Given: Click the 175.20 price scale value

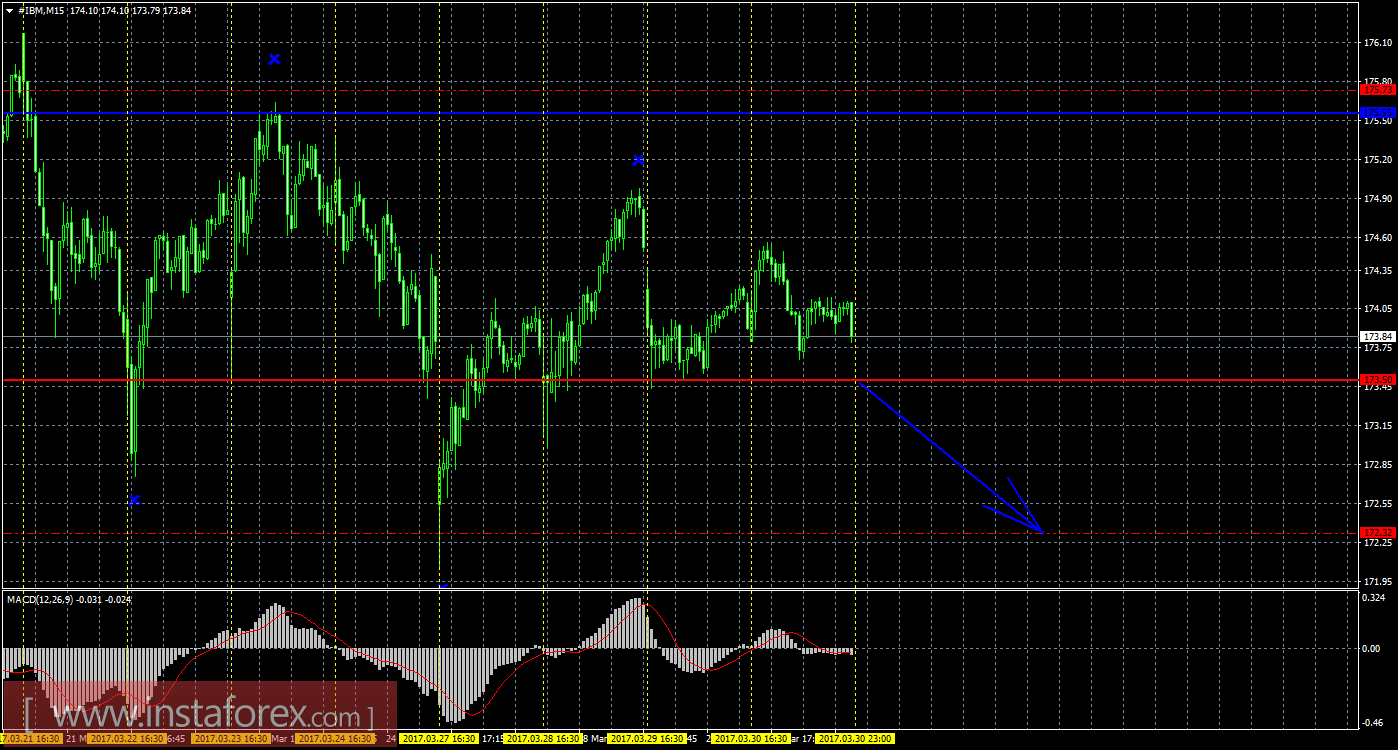Looking at the screenshot, I should [1378, 160].
